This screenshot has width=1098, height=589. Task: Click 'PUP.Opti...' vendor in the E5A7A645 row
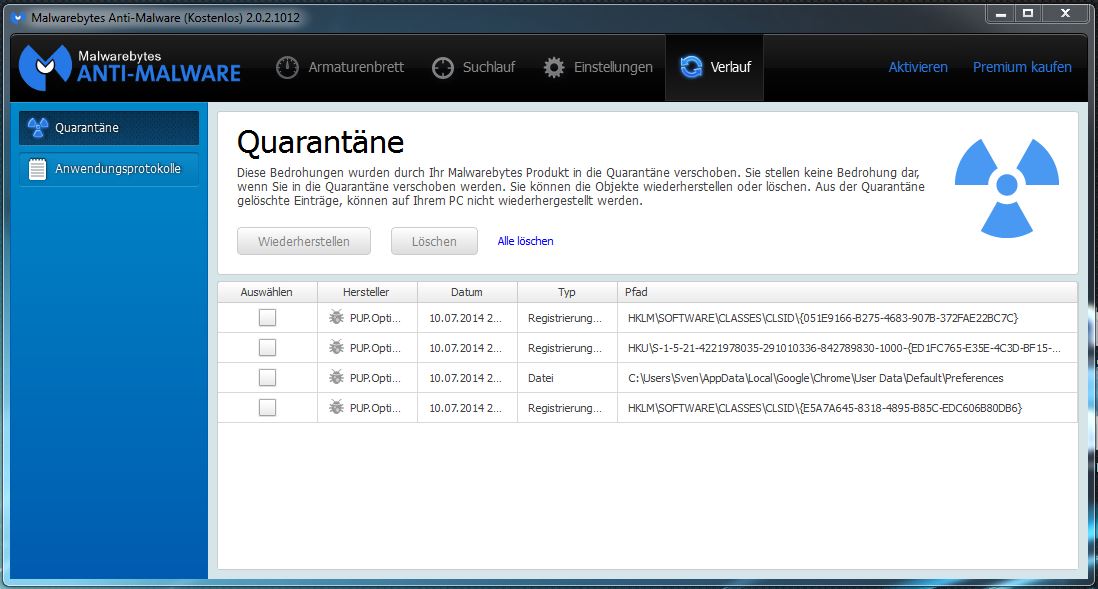click(375, 408)
